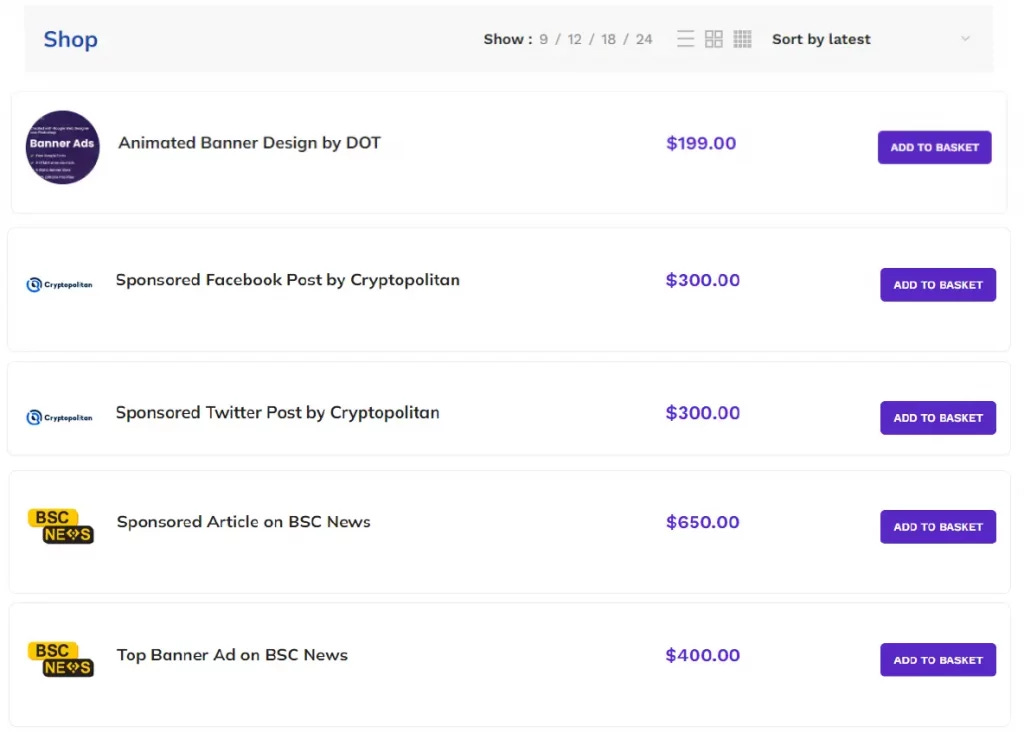Add Top Banner Ad to basket
1024x739 pixels.
pyautogui.click(x=938, y=660)
